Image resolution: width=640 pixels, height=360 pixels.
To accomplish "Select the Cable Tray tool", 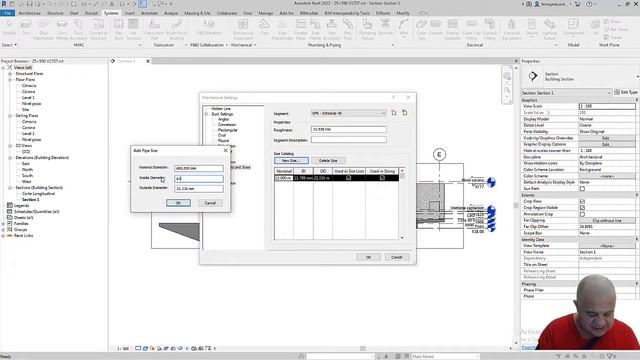I will click(x=421, y=29).
